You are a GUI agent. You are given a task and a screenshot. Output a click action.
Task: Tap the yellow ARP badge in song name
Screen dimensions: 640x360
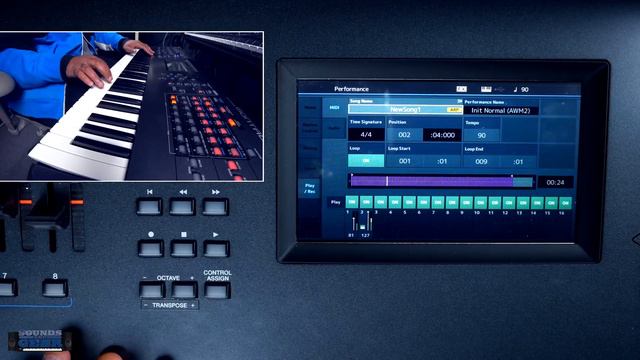[453, 109]
